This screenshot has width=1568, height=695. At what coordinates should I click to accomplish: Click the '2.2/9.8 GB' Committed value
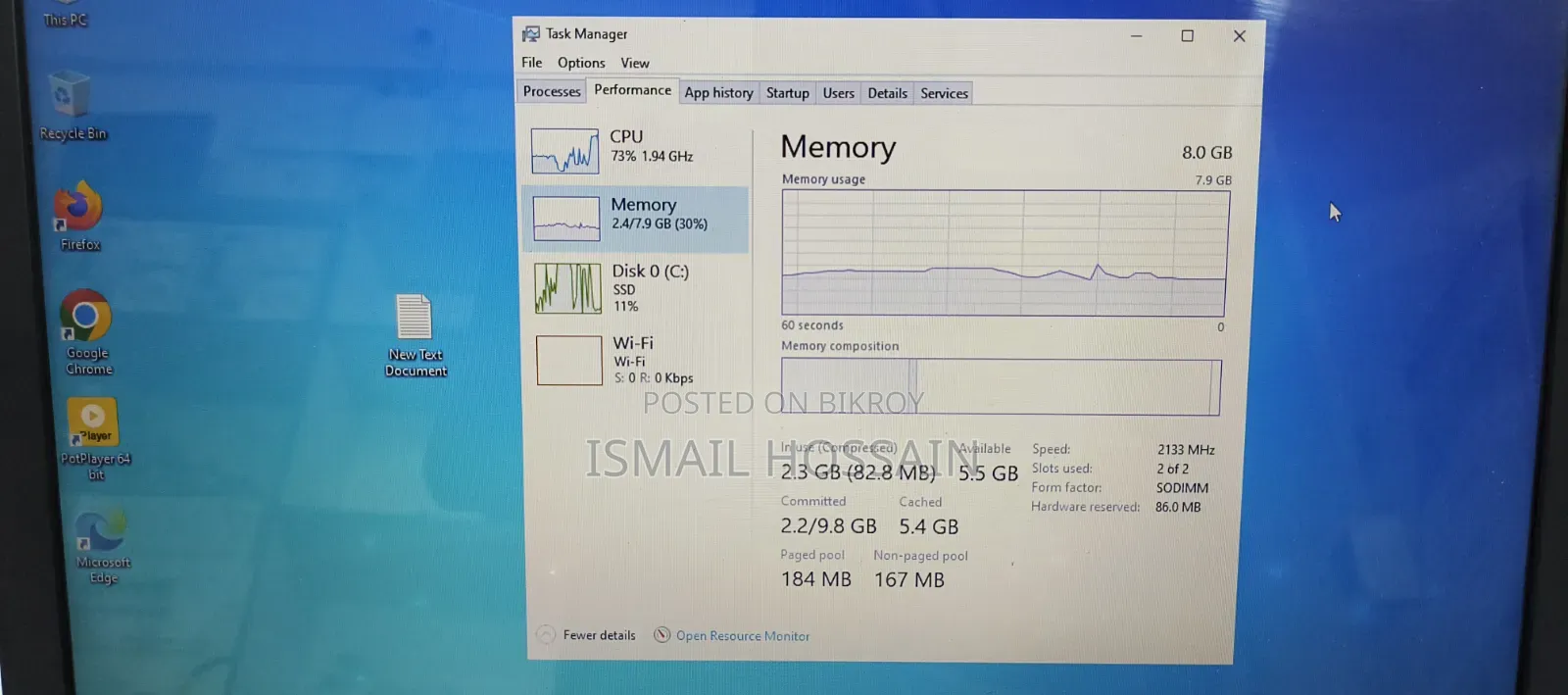coord(829,526)
